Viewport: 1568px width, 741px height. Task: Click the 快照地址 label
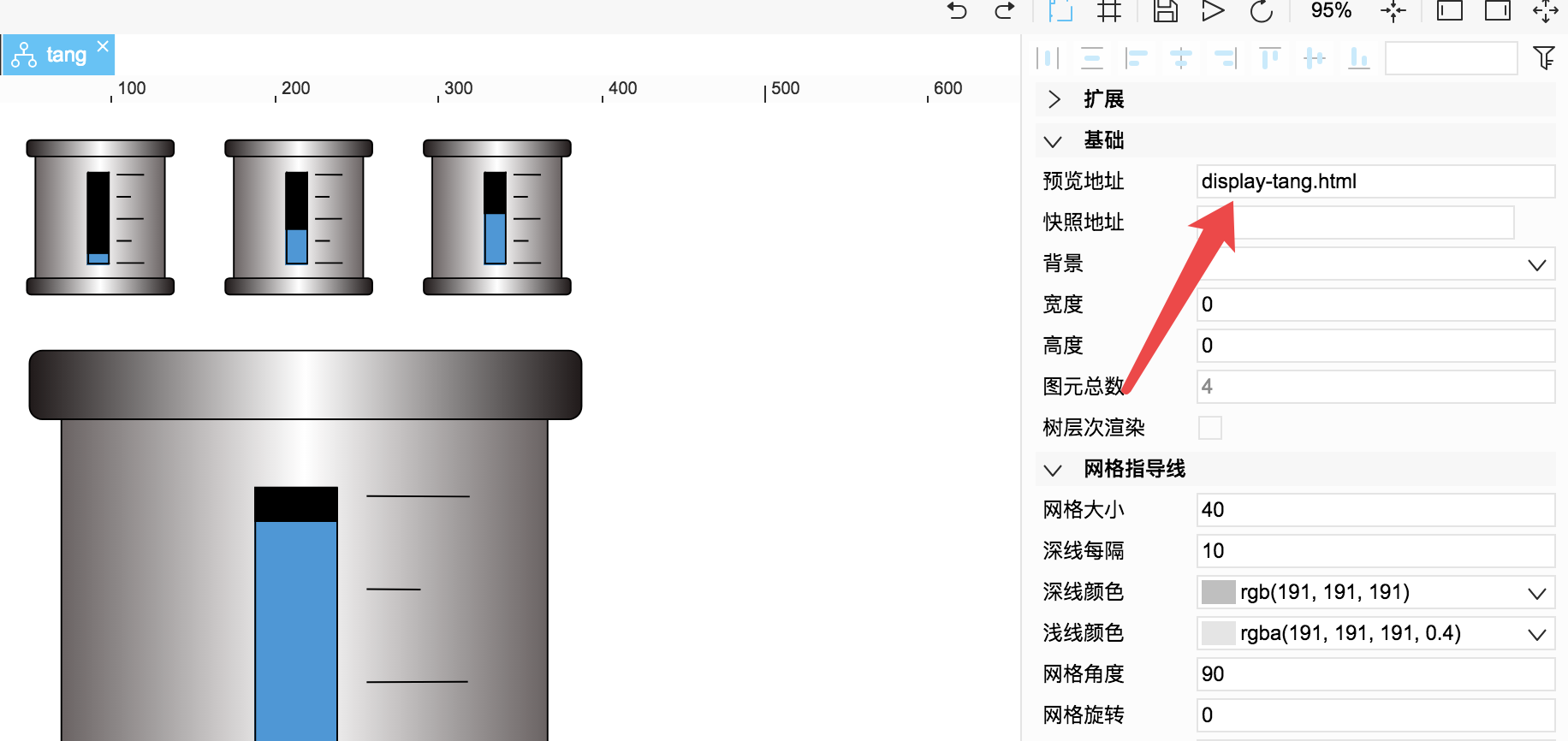(x=1084, y=222)
